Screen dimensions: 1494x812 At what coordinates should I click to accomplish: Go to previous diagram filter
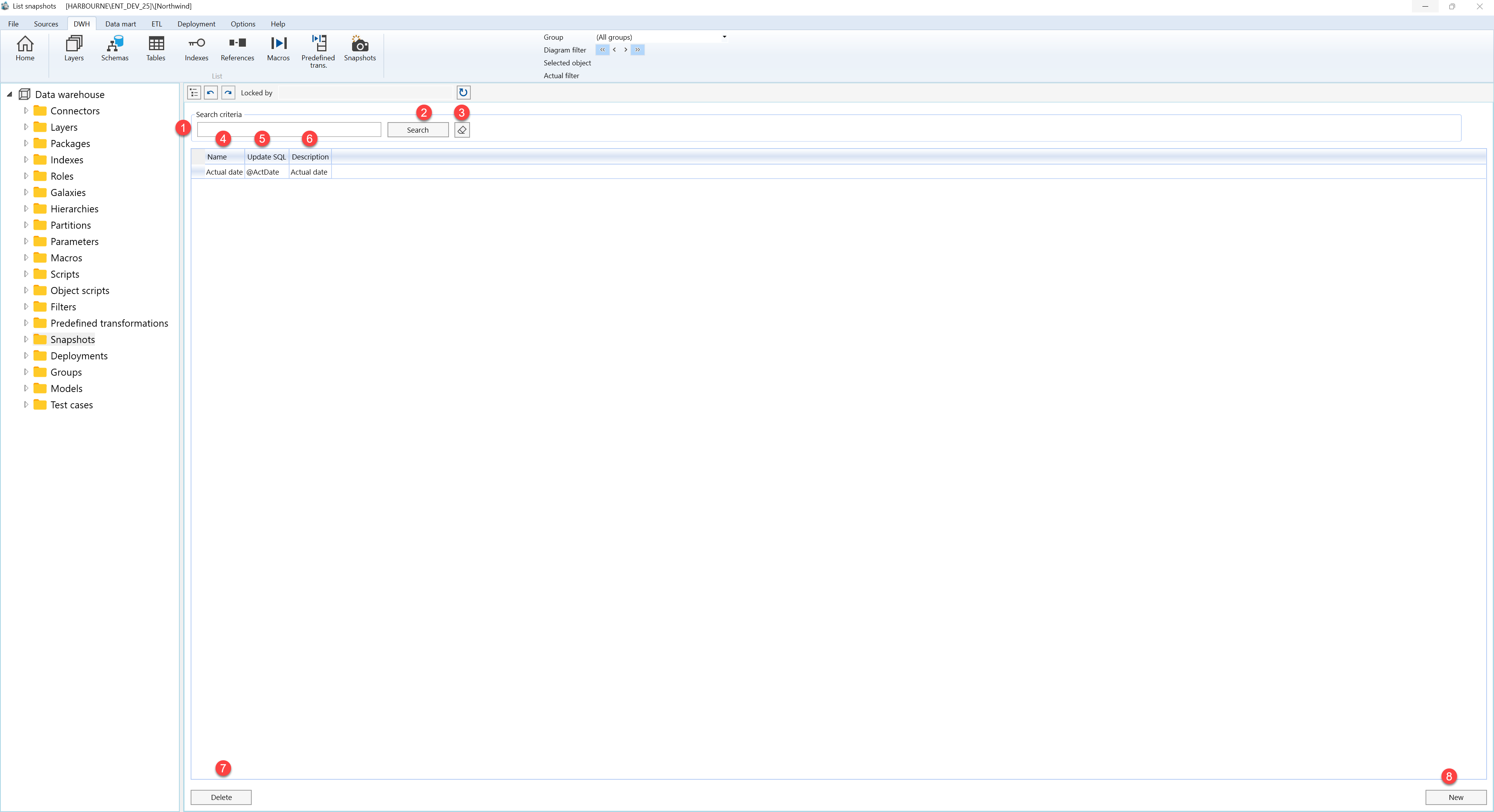click(614, 50)
